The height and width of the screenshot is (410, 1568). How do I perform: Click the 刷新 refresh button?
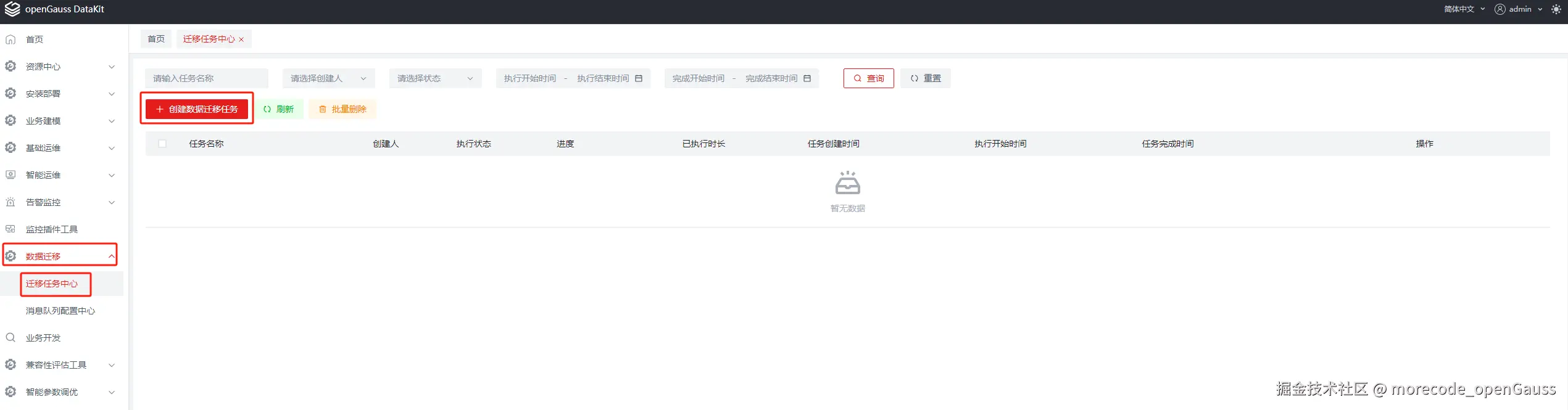click(279, 109)
